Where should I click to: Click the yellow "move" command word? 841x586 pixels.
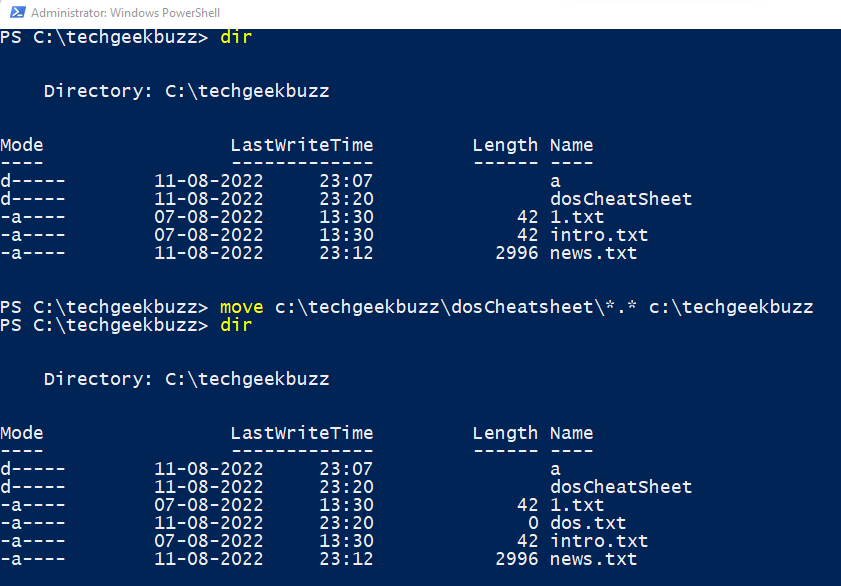coord(242,307)
